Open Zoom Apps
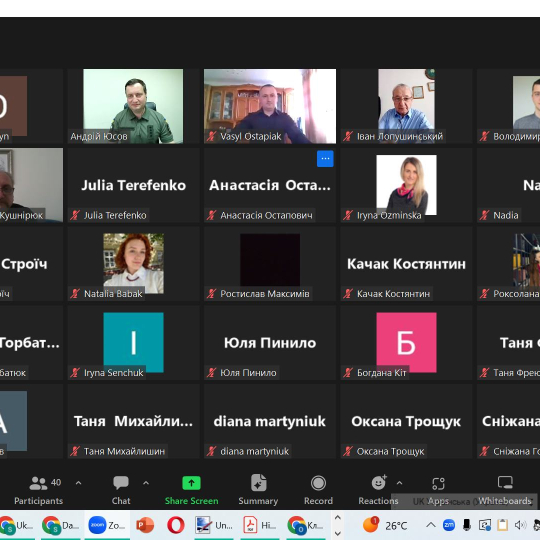The width and height of the screenshot is (540, 540). [438, 490]
